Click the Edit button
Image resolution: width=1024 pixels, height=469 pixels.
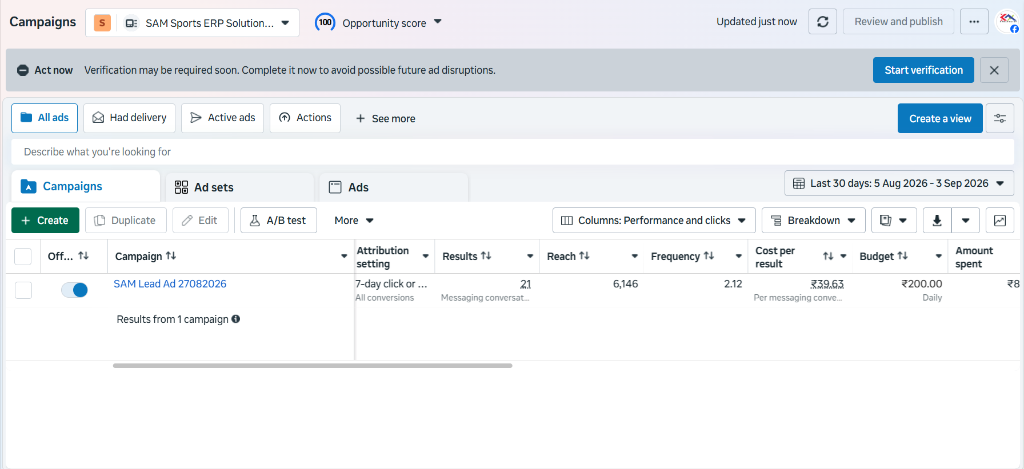click(x=200, y=220)
